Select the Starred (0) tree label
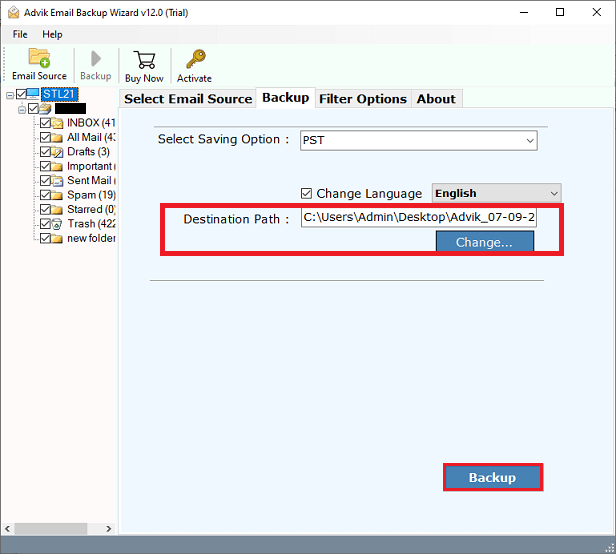Screen dimensions: 616x554 (91, 209)
